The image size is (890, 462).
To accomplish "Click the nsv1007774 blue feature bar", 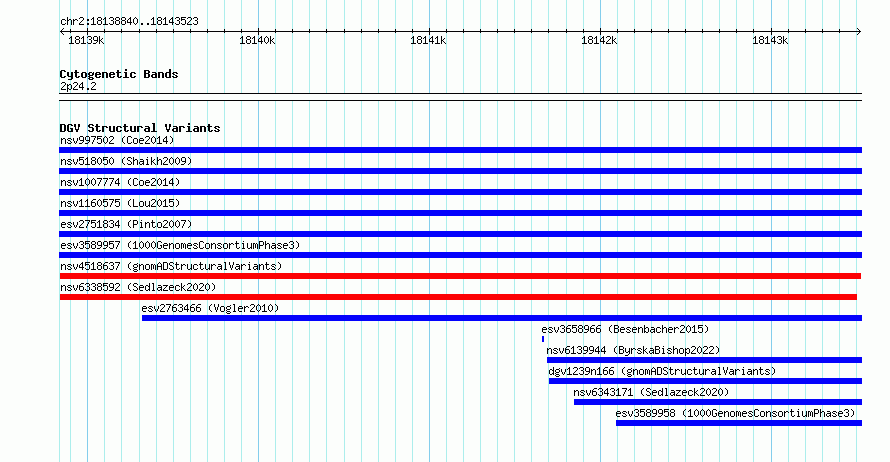I will click(x=460, y=192).
